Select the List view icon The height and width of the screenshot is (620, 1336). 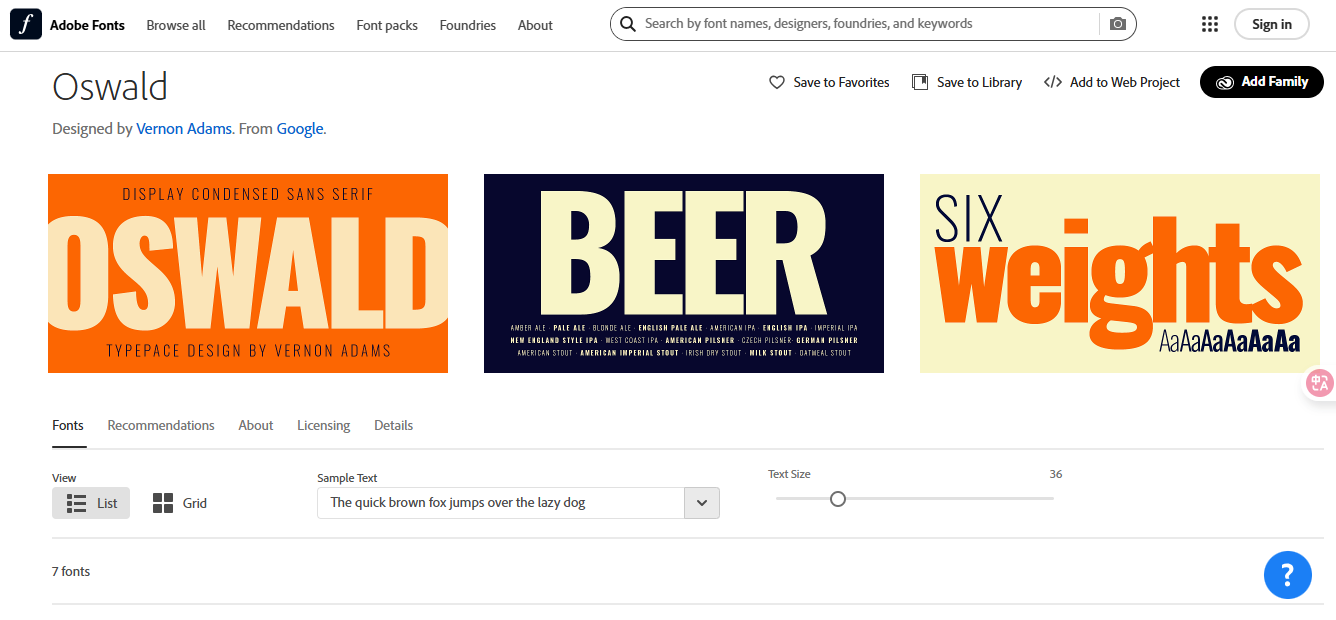point(90,502)
